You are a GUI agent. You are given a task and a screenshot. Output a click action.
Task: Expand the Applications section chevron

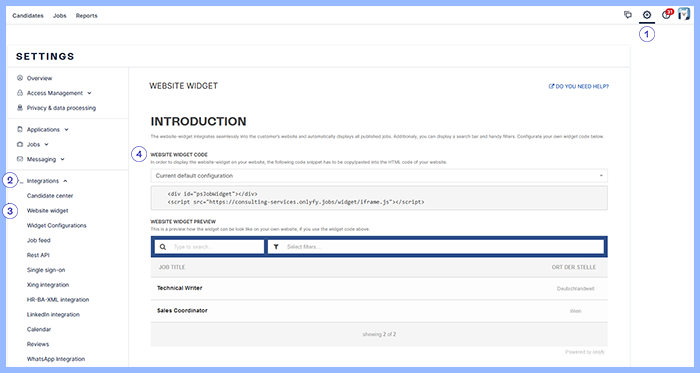tap(67, 130)
